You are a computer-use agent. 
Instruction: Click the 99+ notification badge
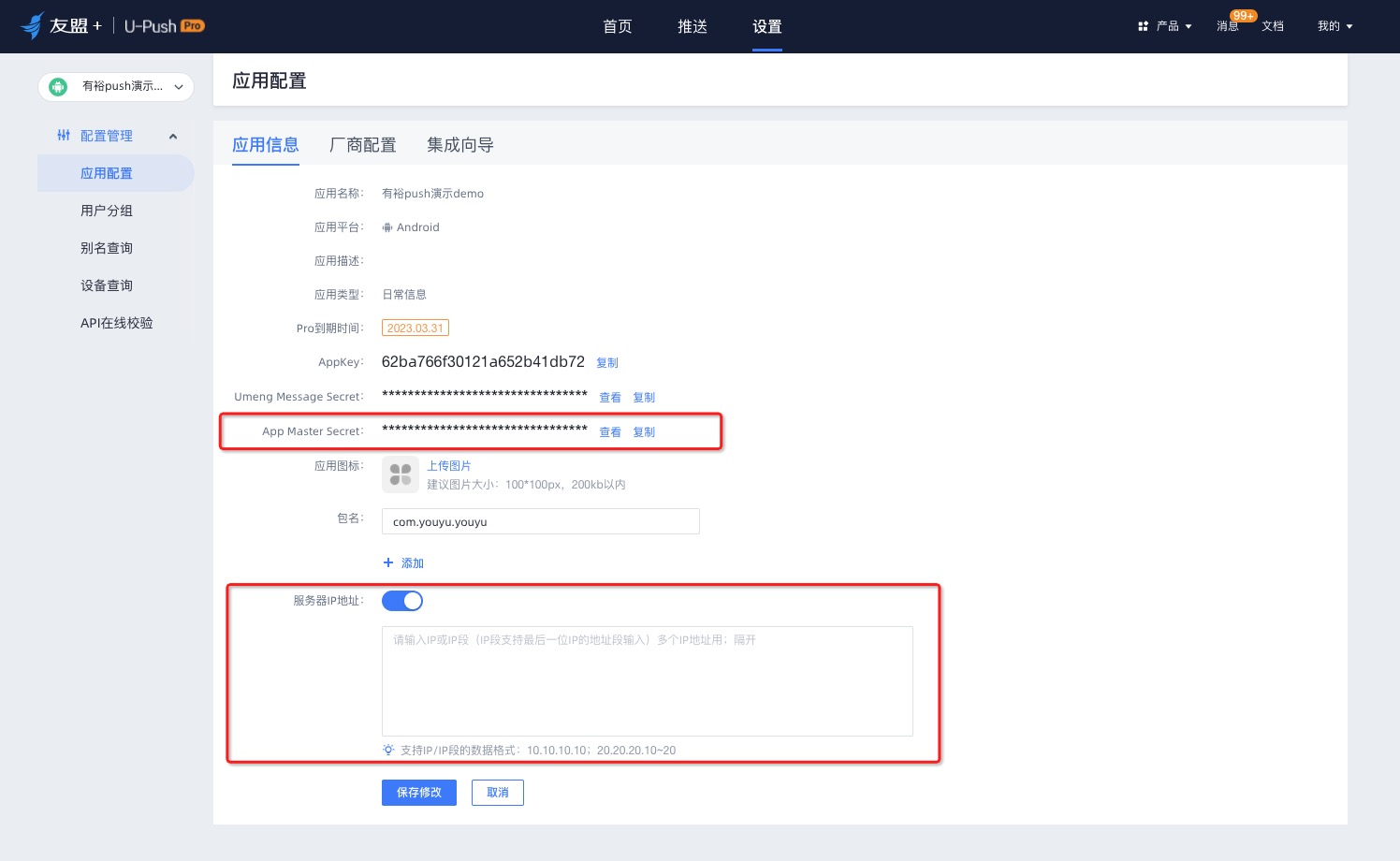pos(1243,16)
